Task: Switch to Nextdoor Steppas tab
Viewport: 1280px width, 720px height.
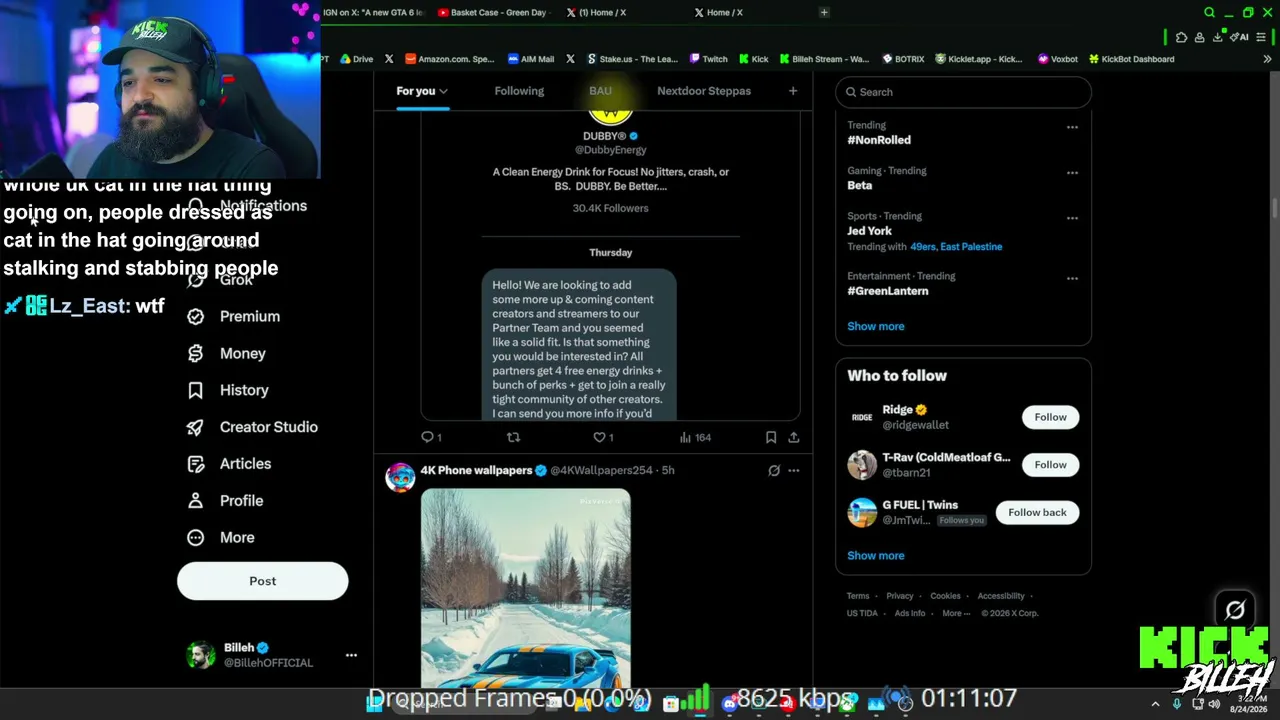Action: tap(704, 91)
